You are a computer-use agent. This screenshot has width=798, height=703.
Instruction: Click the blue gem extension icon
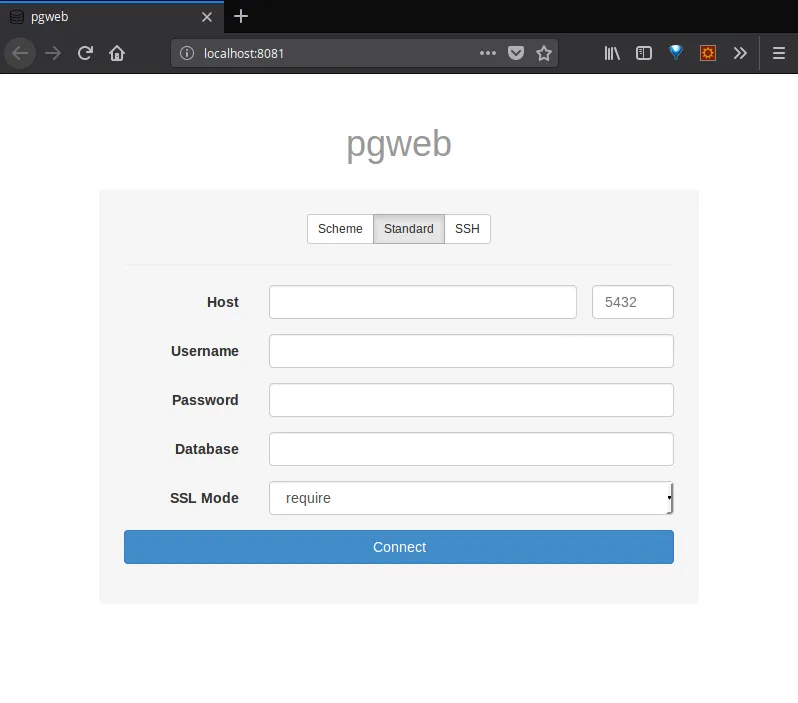point(676,52)
